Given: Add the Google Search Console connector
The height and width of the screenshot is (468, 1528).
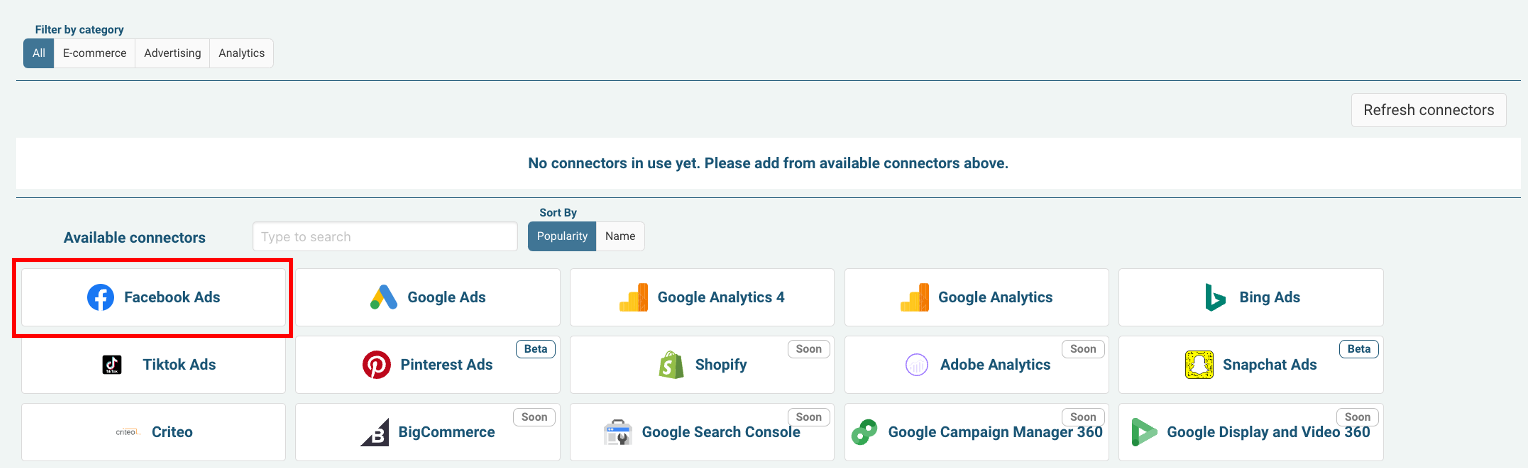Looking at the screenshot, I should (x=702, y=433).
